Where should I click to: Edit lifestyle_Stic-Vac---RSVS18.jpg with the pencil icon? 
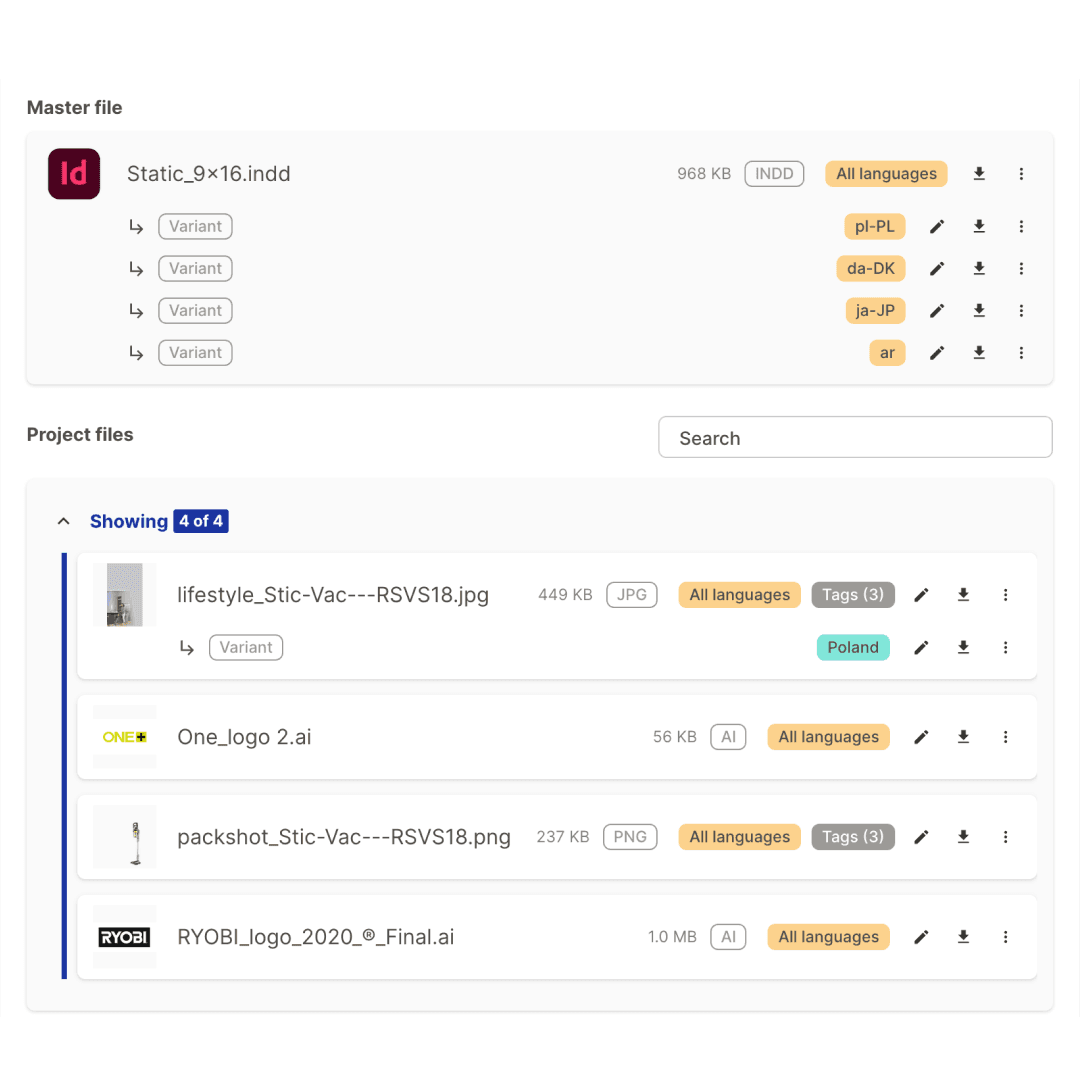[x=921, y=594]
